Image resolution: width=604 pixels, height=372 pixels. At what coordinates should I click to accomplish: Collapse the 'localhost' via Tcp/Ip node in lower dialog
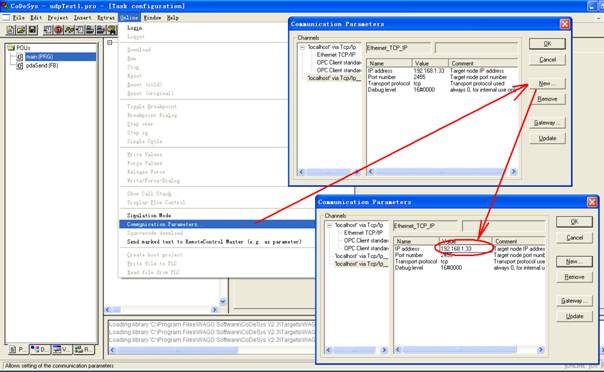tap(329, 225)
